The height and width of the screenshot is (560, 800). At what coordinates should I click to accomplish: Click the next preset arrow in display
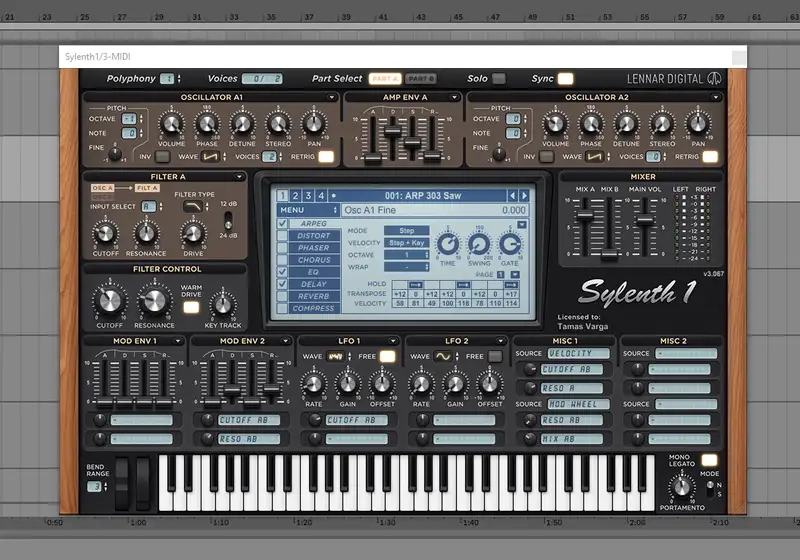(x=524, y=195)
